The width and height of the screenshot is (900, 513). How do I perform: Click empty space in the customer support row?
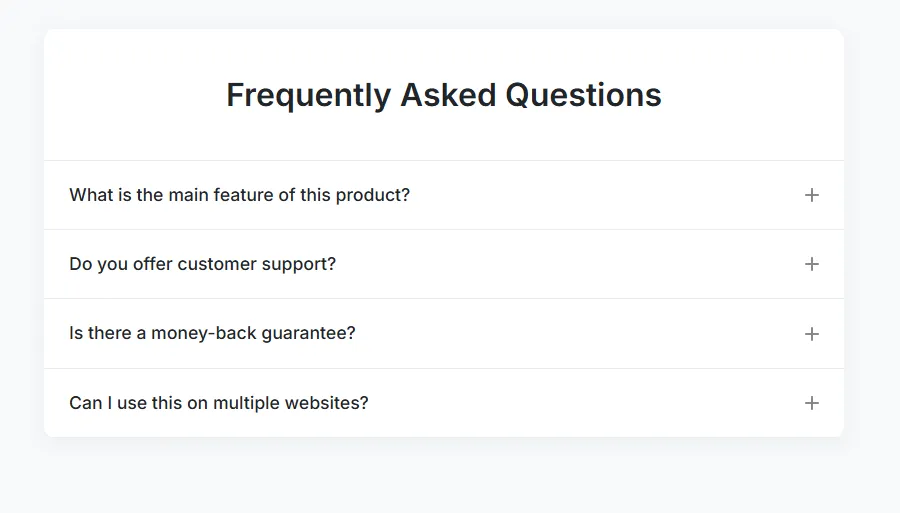(570, 264)
